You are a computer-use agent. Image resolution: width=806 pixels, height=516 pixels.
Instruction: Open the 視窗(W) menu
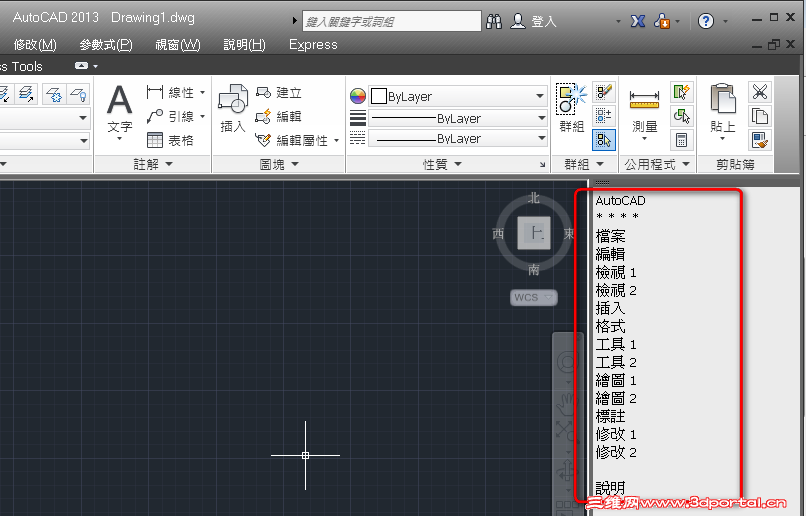pyautogui.click(x=178, y=45)
